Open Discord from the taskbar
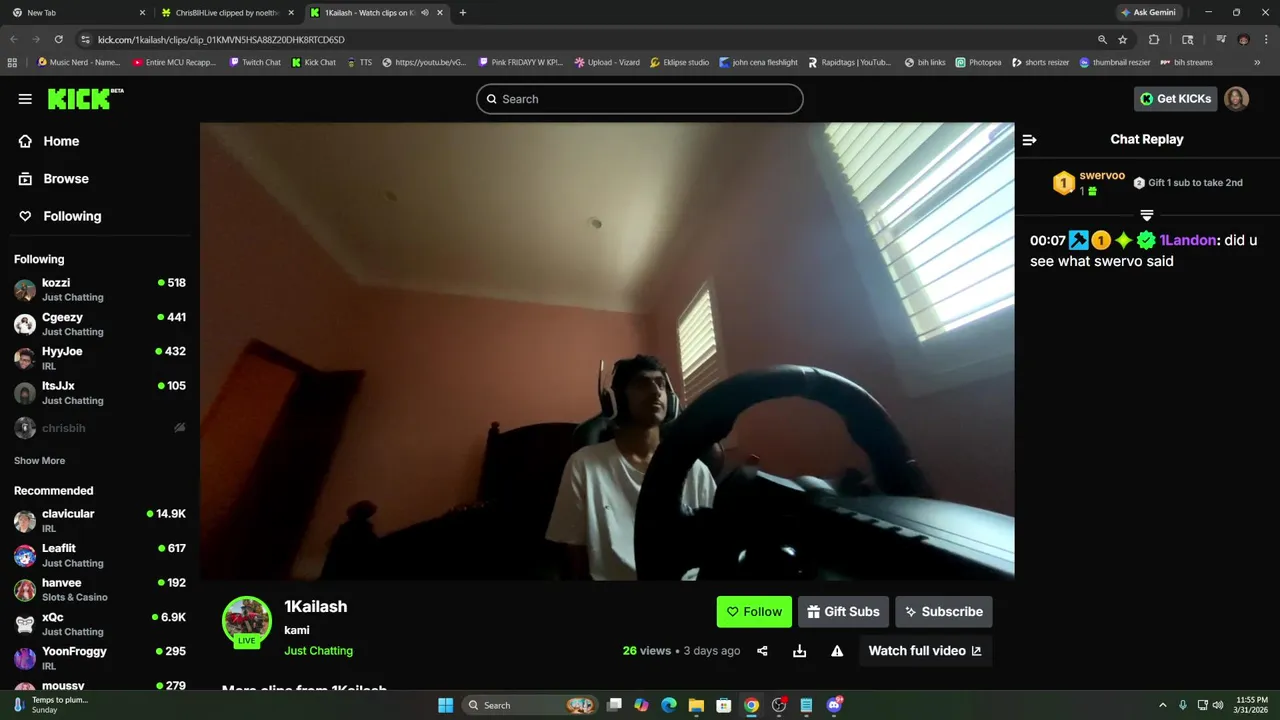 (x=834, y=705)
